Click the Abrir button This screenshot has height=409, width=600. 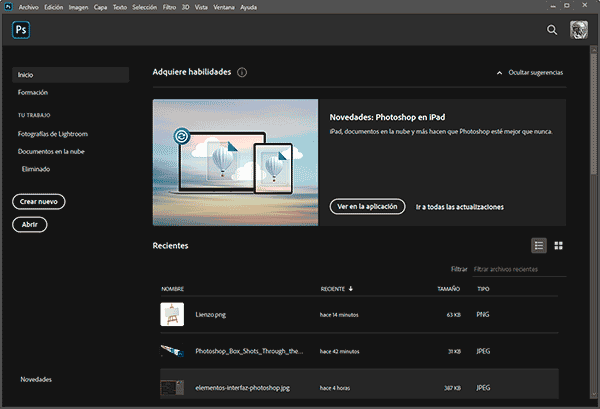[30, 225]
